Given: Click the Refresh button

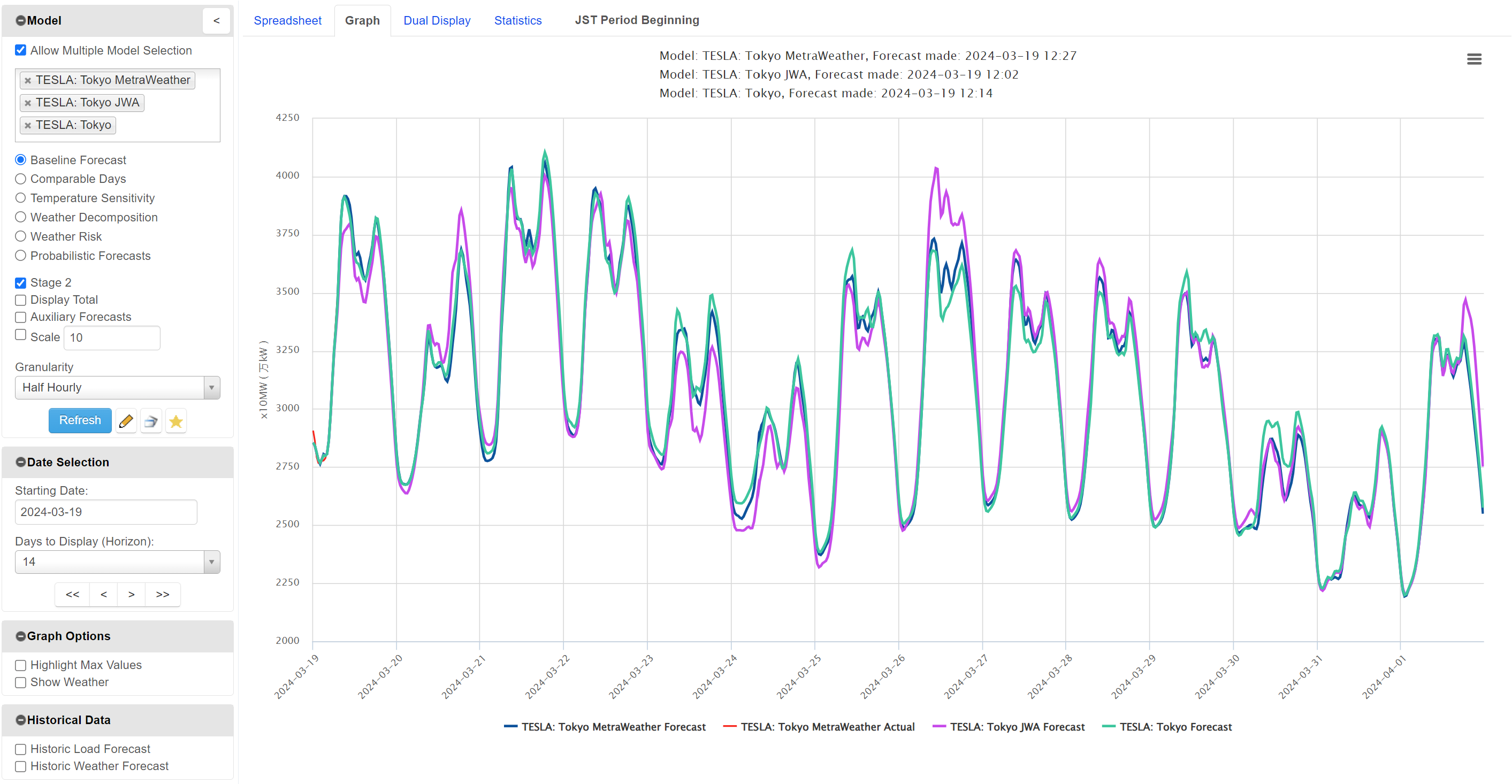Looking at the screenshot, I should point(80,420).
